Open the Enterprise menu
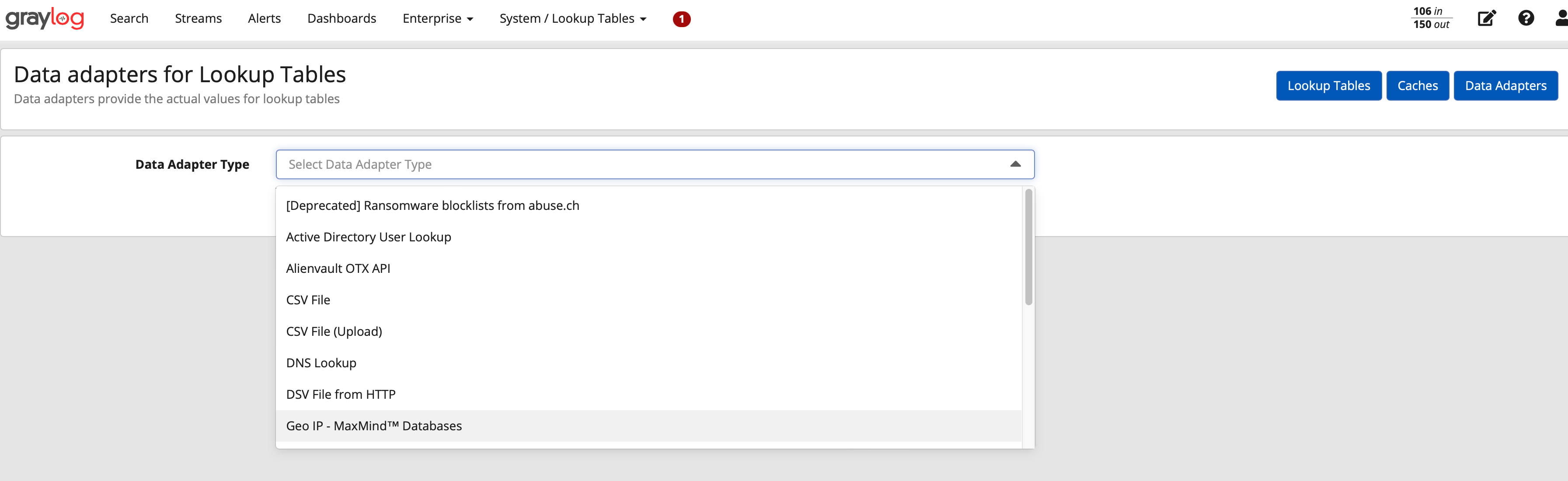 tap(437, 18)
